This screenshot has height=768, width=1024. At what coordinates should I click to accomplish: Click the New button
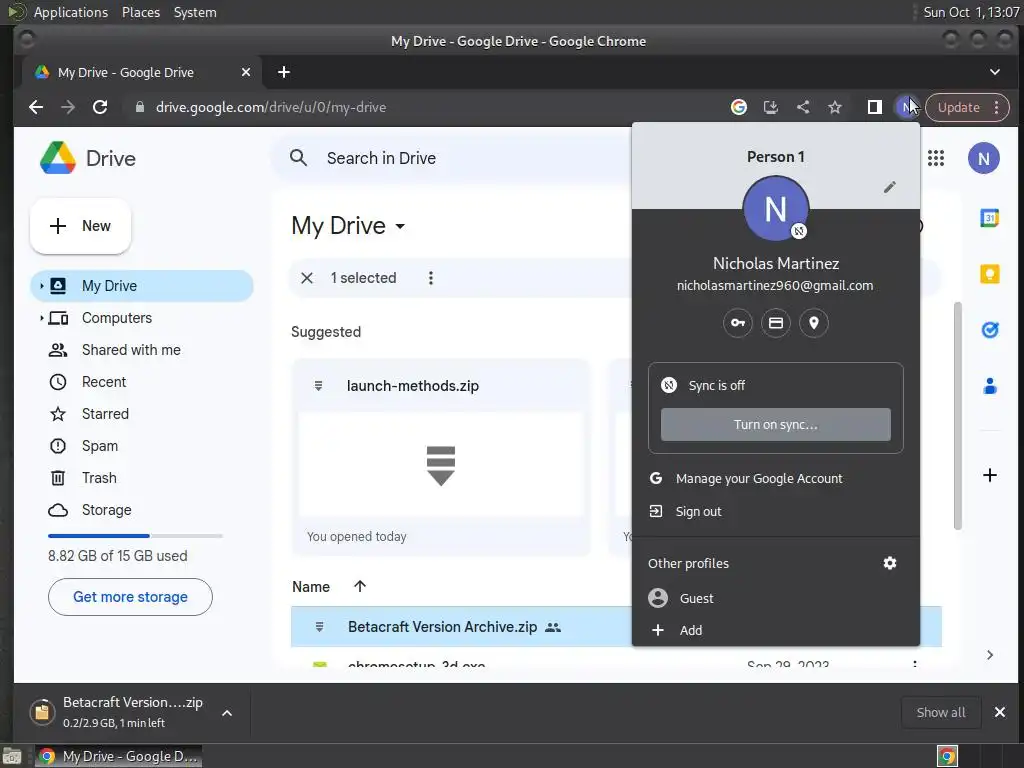(80, 226)
